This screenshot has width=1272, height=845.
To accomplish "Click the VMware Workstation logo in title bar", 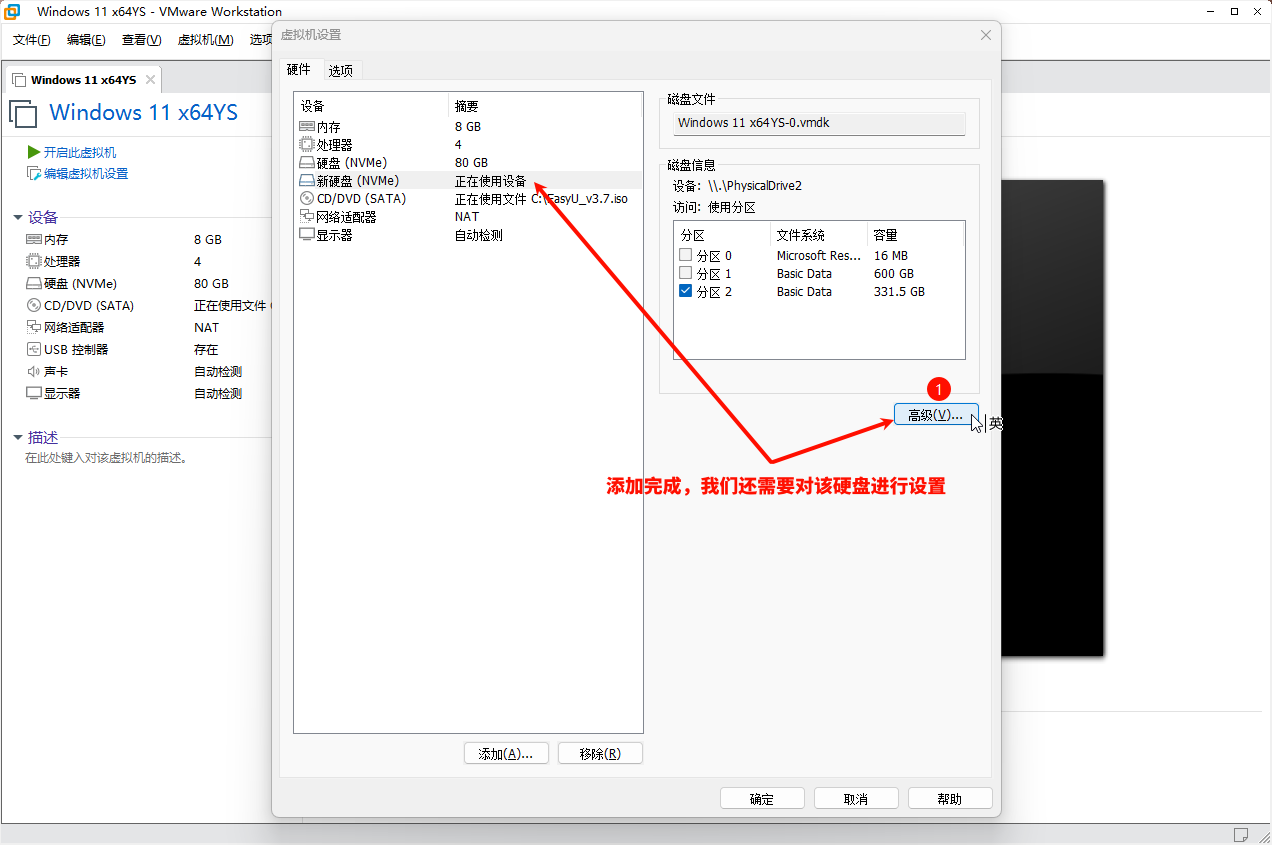I will tap(13, 12).
